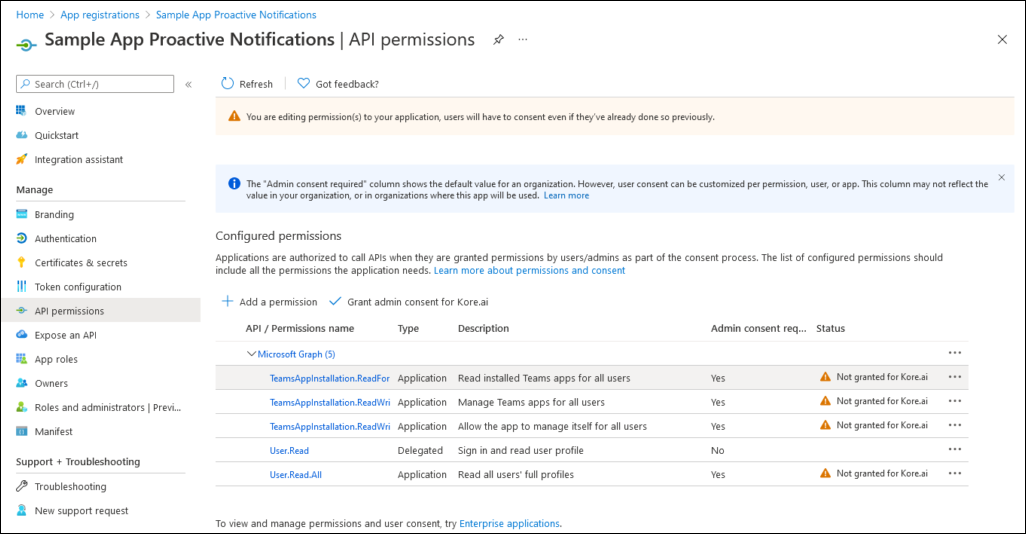The height and width of the screenshot is (534, 1026).
Task: Click warning icon in the User.Read.All status
Action: click(x=825, y=473)
